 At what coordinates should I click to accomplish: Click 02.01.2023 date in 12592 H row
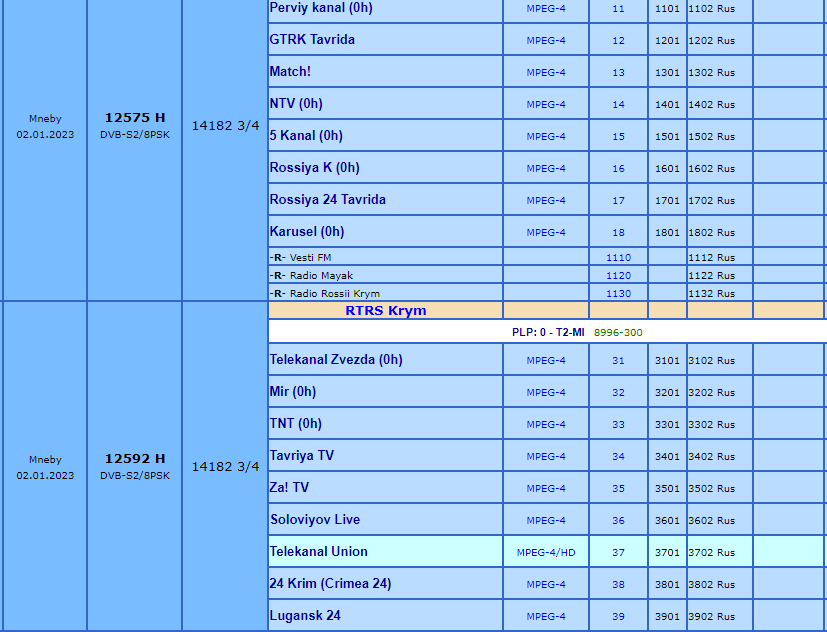point(45,475)
